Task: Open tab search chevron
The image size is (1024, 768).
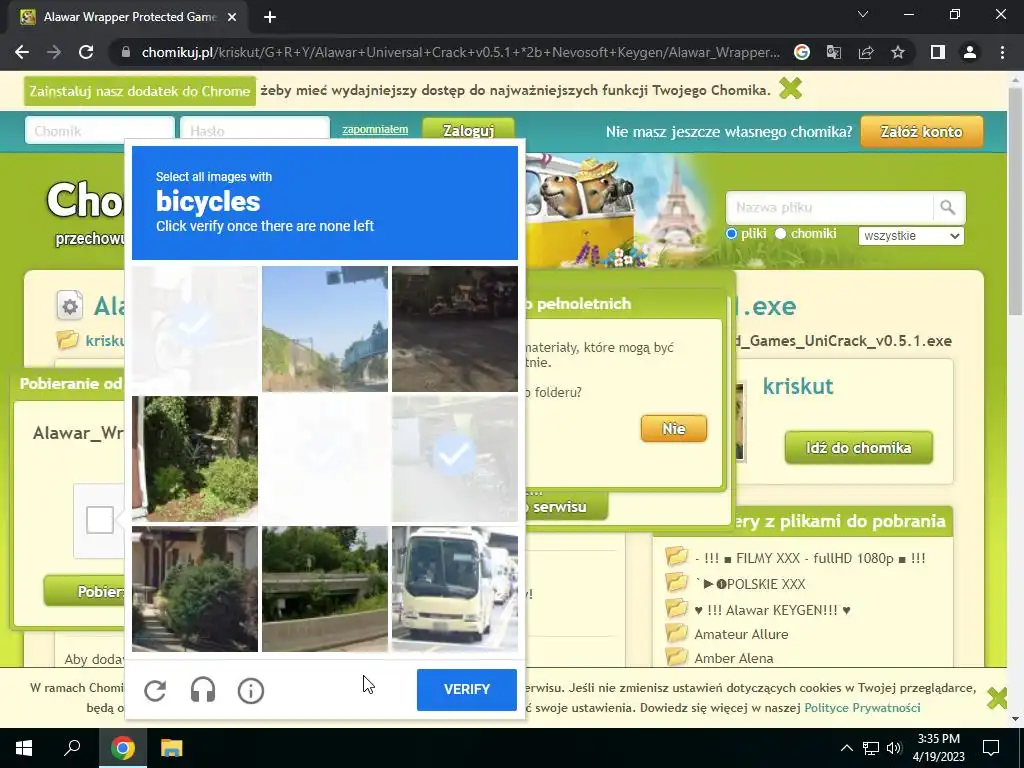Action: pos(863,14)
